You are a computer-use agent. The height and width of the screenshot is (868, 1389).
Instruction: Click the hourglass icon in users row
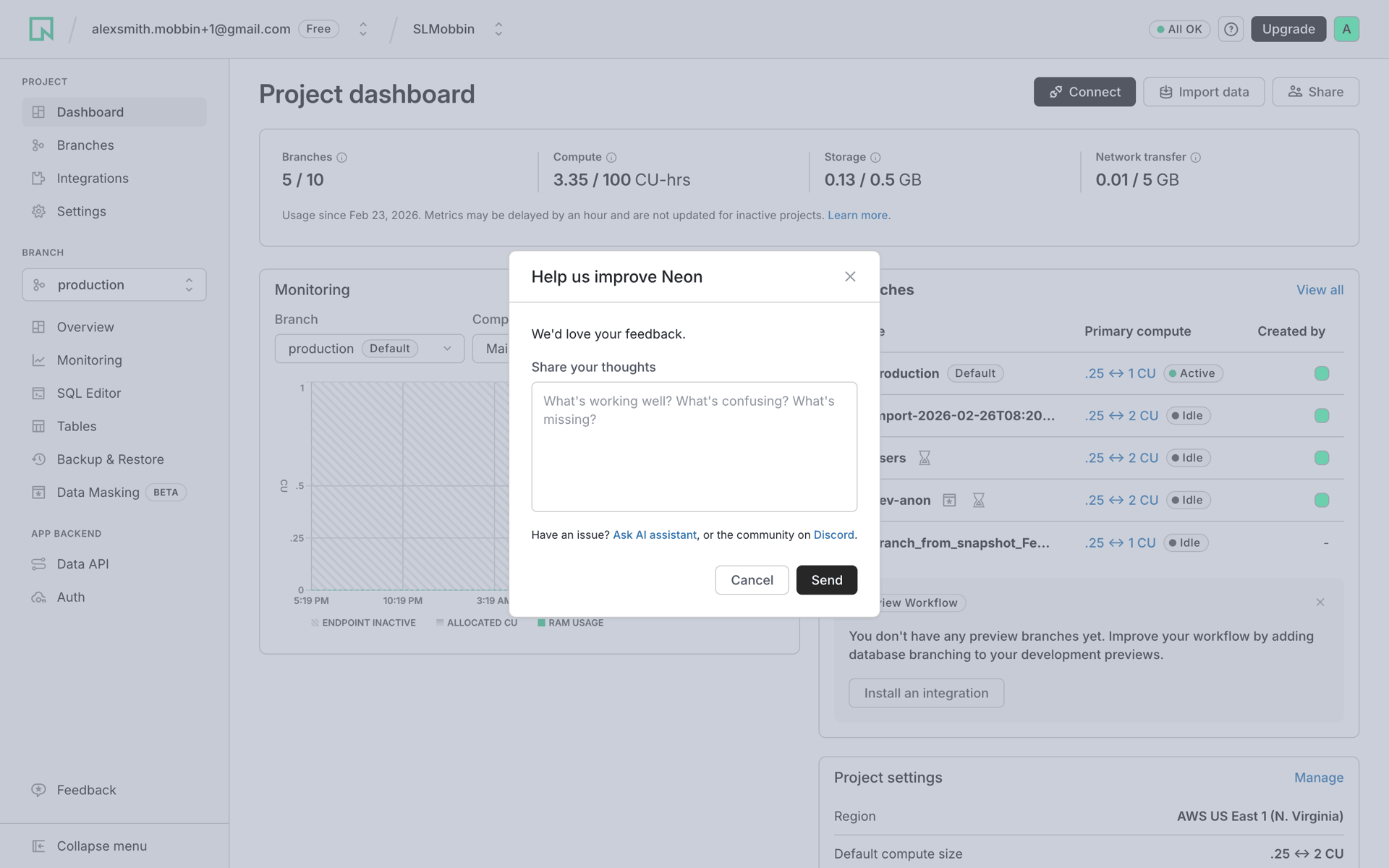925,458
